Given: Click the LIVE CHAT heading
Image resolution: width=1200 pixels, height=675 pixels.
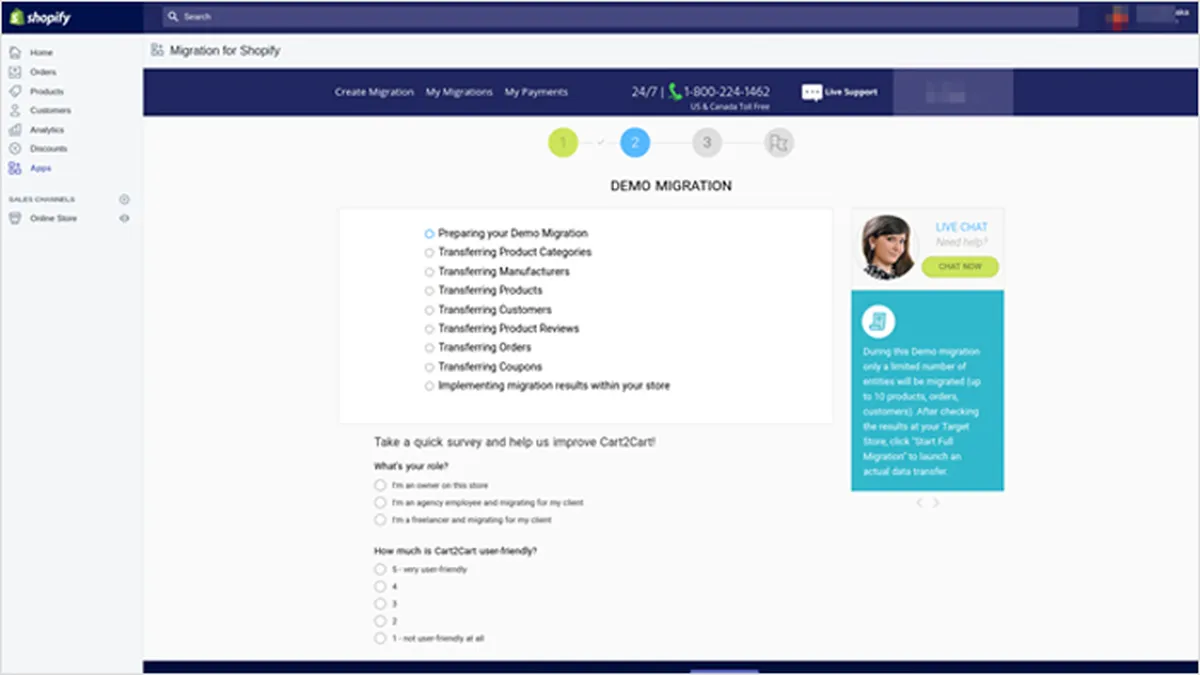Looking at the screenshot, I should 961,227.
